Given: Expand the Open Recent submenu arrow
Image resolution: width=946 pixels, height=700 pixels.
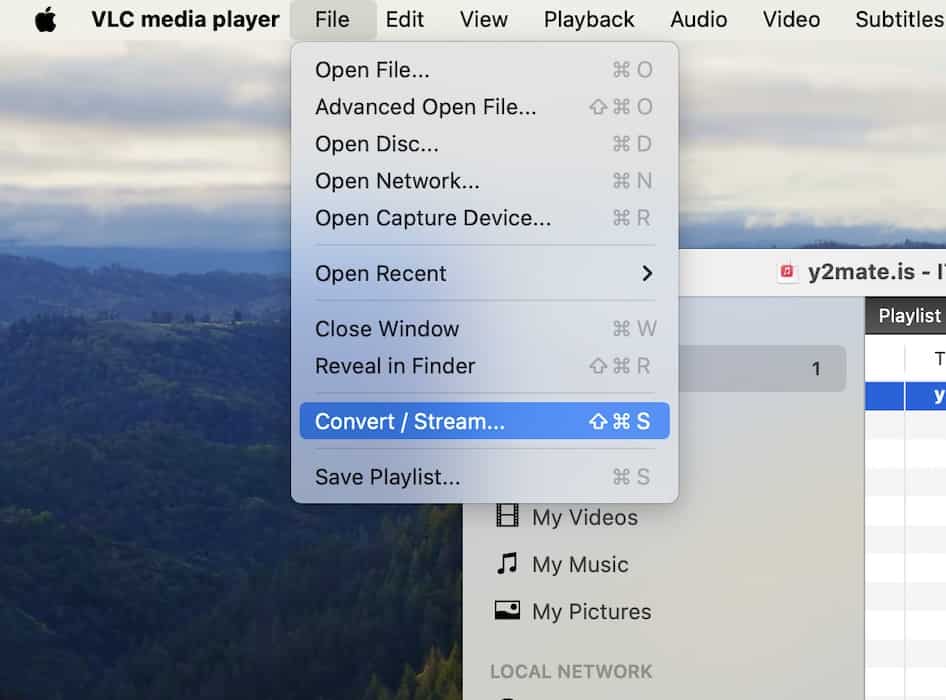Looking at the screenshot, I should click(647, 273).
